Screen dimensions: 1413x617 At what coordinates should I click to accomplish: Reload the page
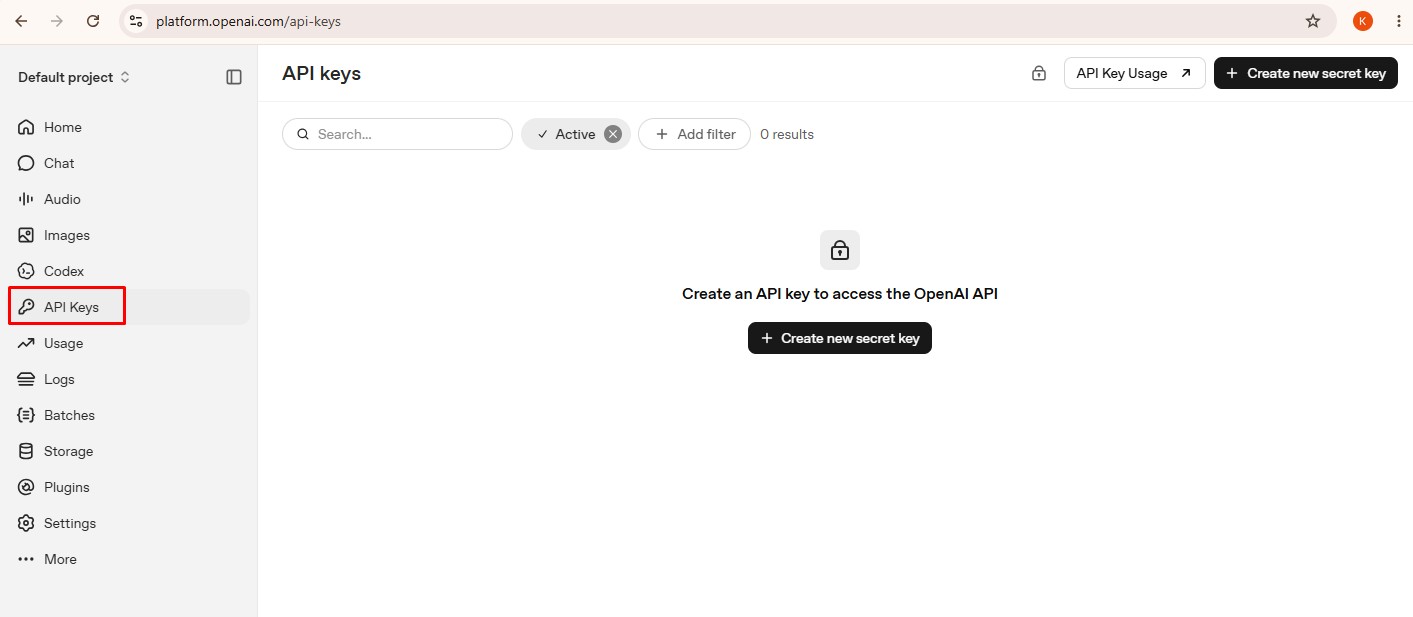pos(93,21)
